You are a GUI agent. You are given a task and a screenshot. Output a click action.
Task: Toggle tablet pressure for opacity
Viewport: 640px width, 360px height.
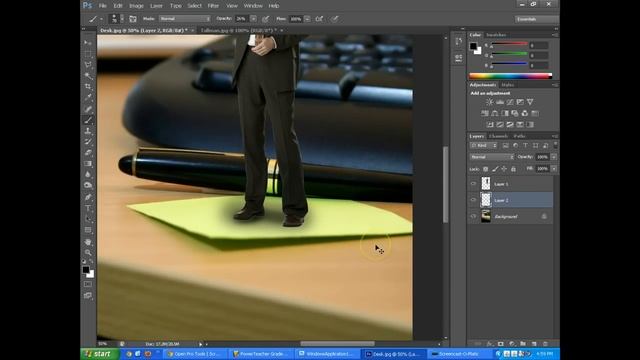(266, 19)
